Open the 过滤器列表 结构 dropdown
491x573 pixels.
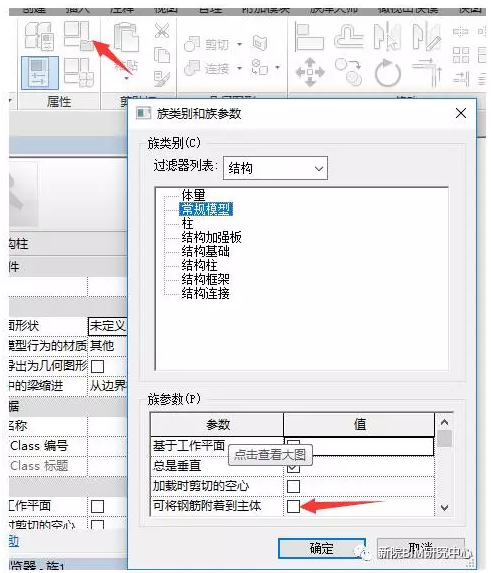point(275,168)
